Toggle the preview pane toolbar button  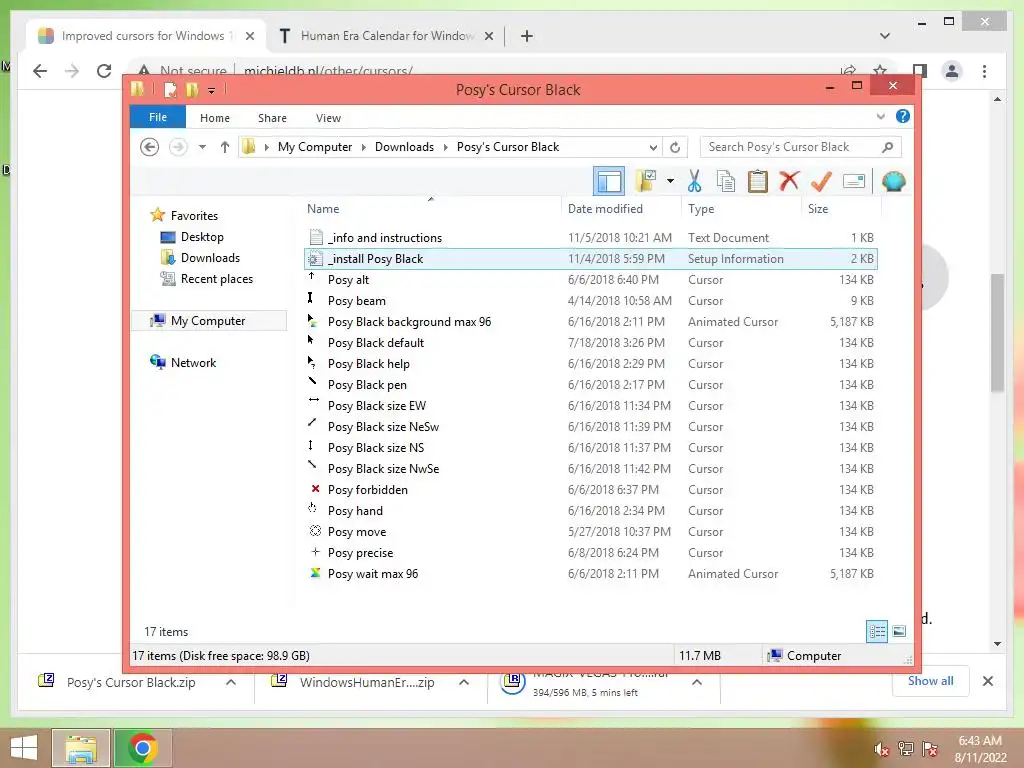609,181
